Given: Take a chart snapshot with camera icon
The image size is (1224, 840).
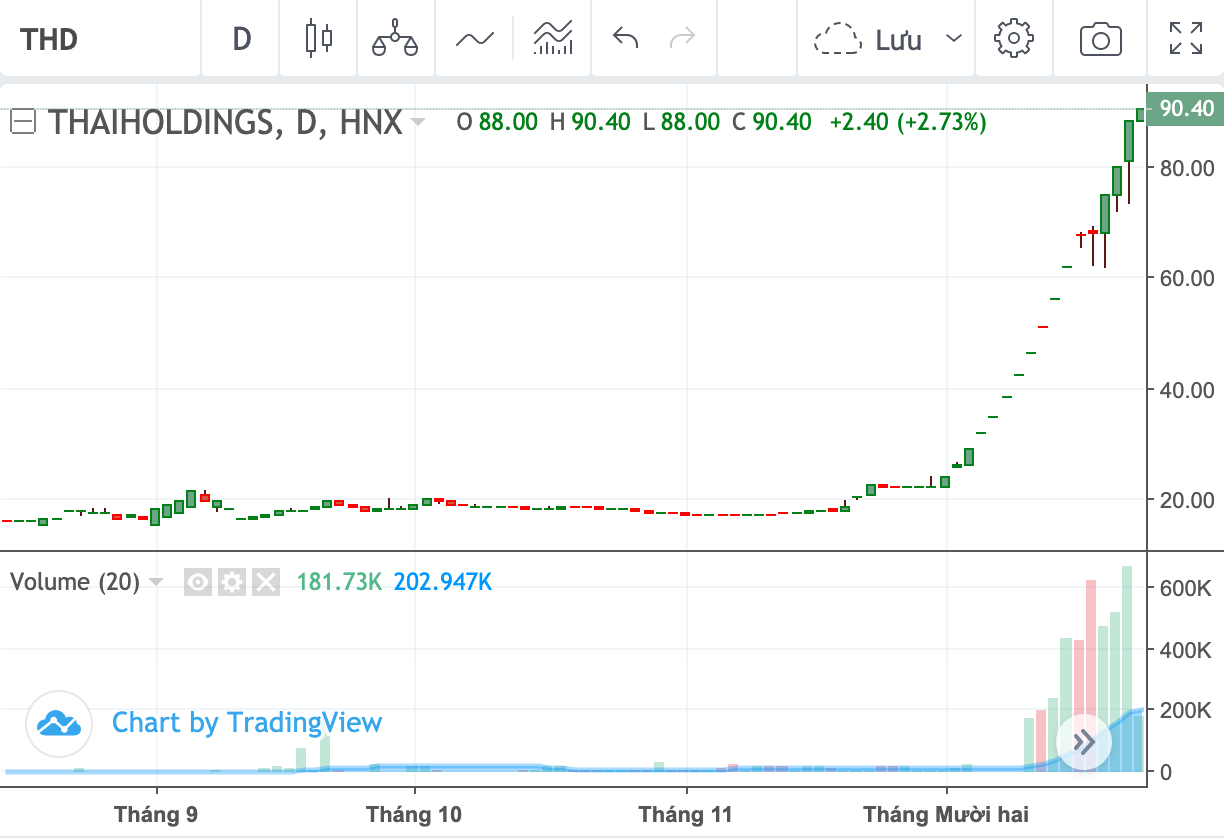Looking at the screenshot, I should [x=1100, y=40].
